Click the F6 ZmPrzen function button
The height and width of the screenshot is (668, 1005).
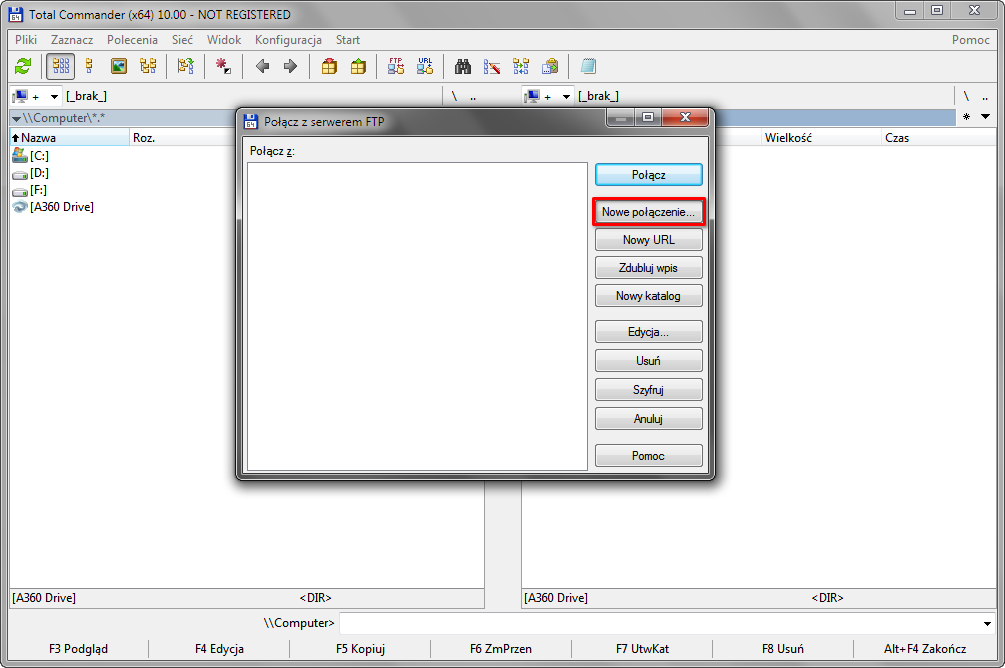501,649
